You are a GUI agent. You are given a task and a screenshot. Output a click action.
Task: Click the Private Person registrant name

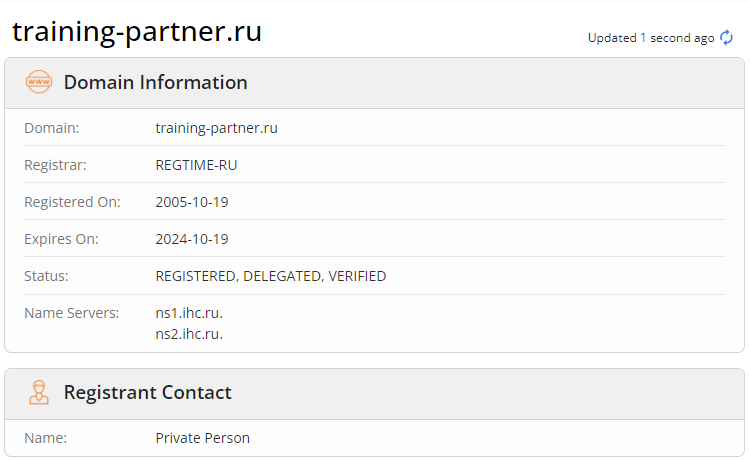202,438
